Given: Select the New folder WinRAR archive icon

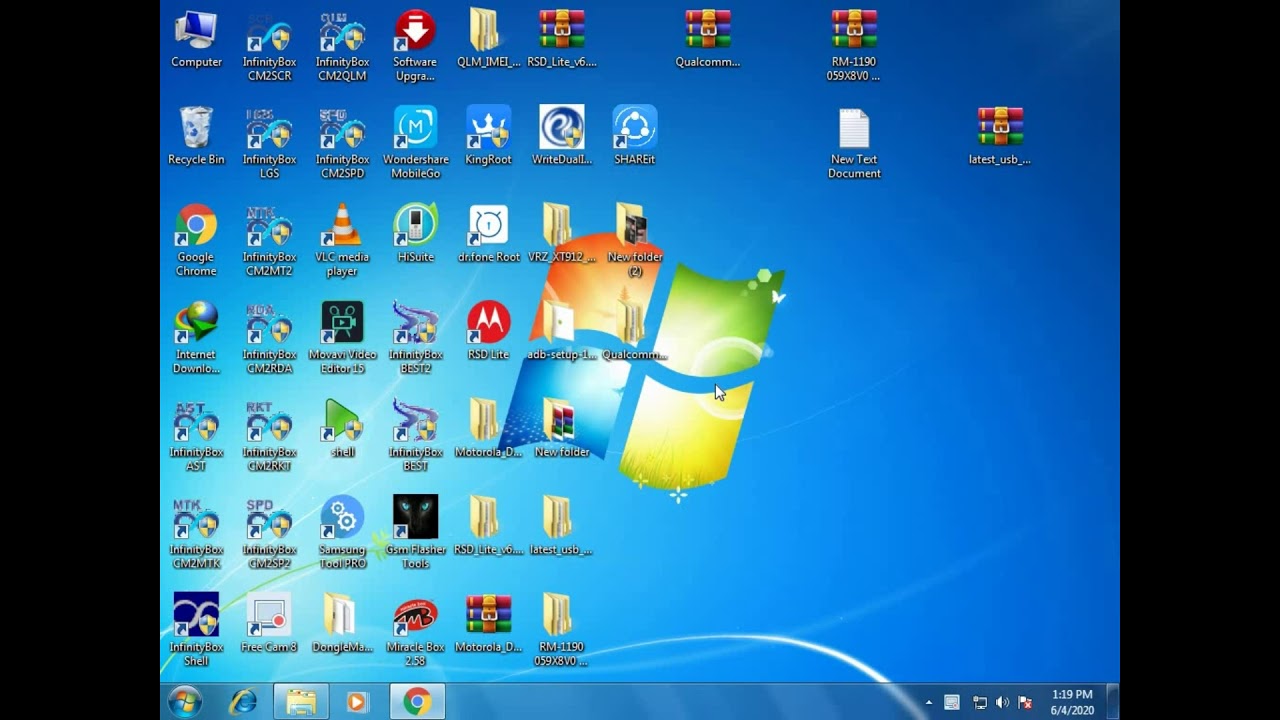Looking at the screenshot, I should pyautogui.click(x=562, y=430).
